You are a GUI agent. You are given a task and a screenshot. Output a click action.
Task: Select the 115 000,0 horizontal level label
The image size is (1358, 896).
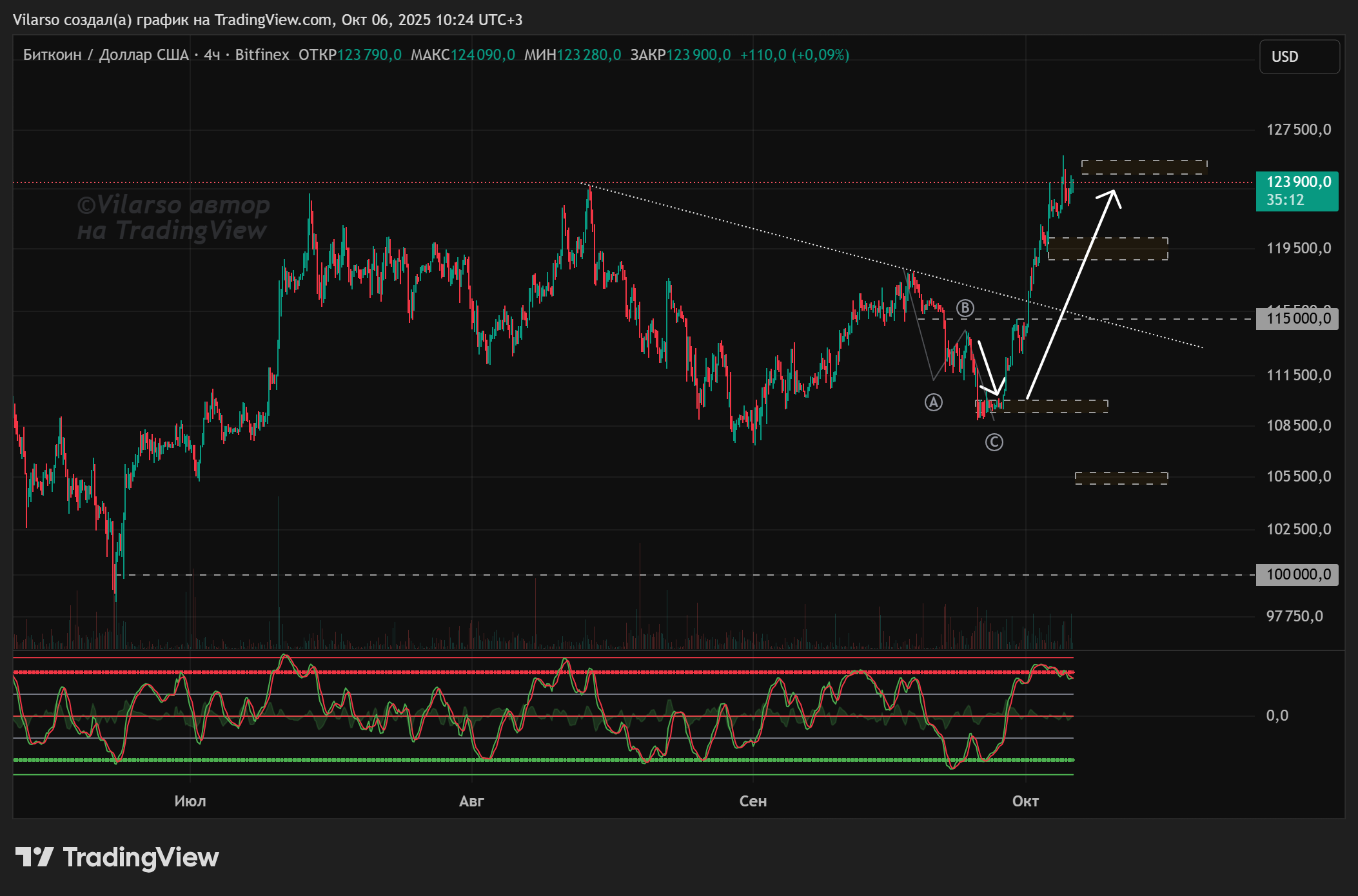coord(1297,318)
